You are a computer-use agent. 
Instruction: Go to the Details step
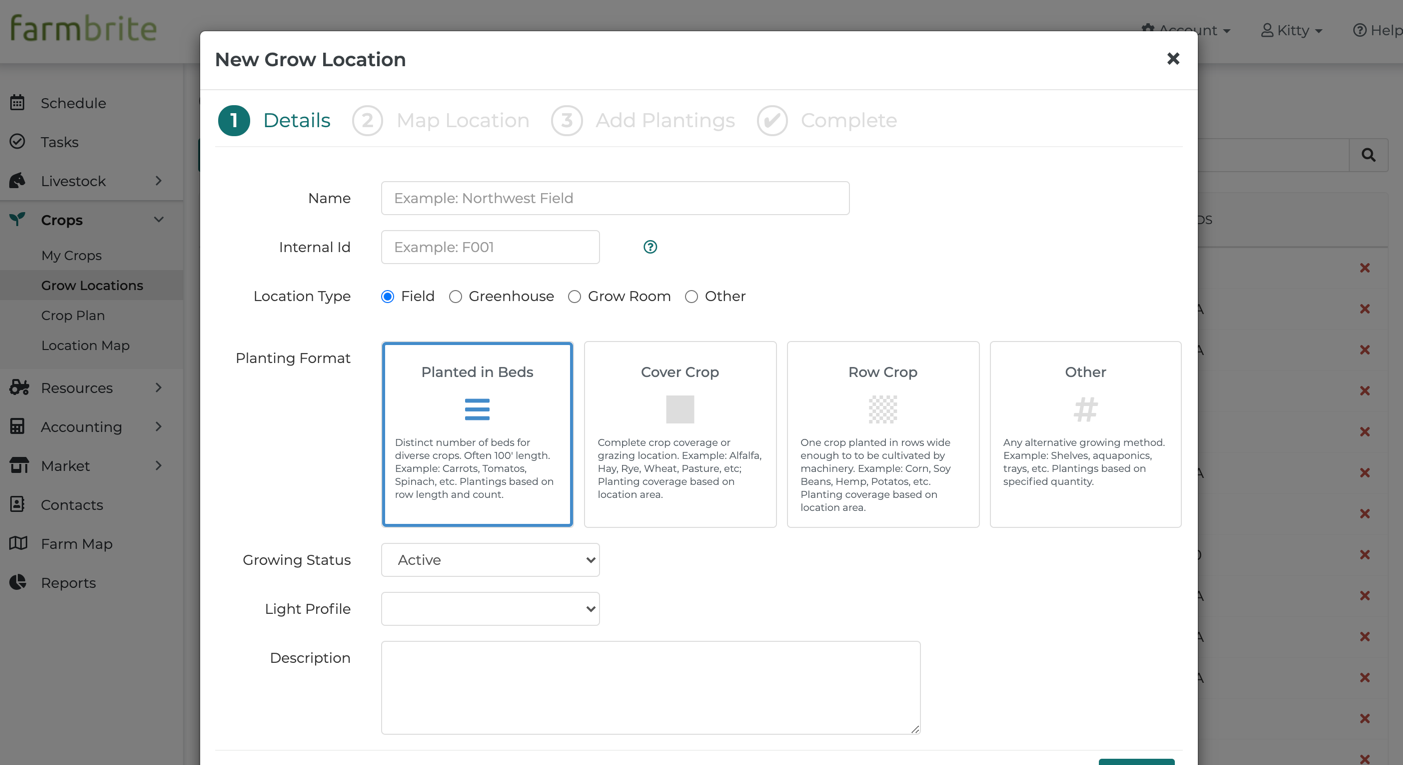(x=275, y=121)
